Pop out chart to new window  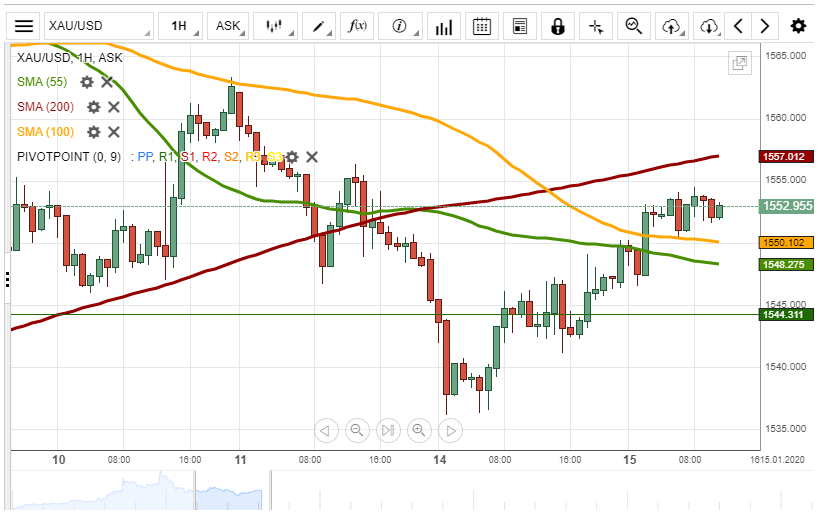pos(740,63)
